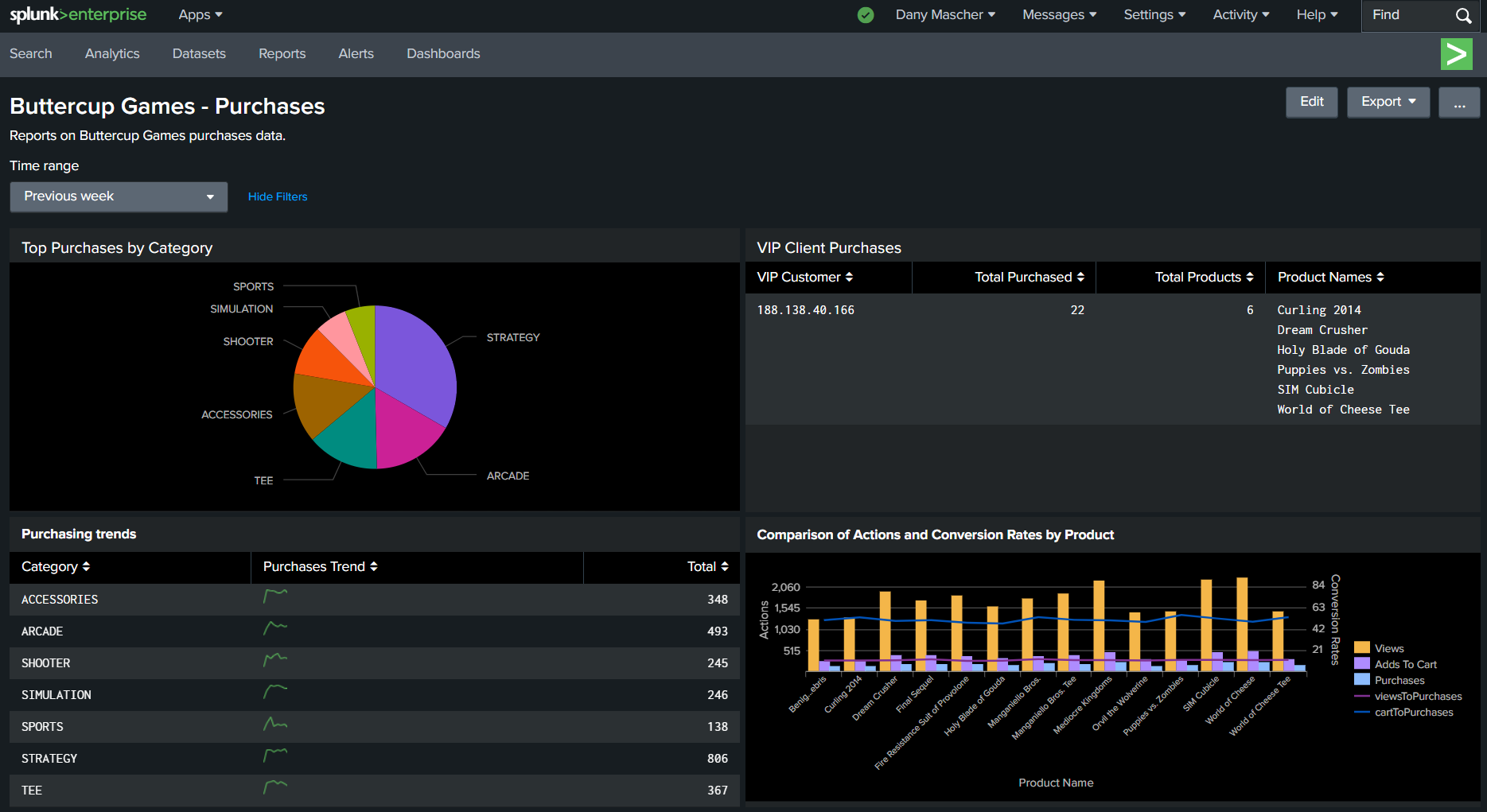Open the Datasets tab
Screen dimensions: 1487x812
(x=199, y=53)
